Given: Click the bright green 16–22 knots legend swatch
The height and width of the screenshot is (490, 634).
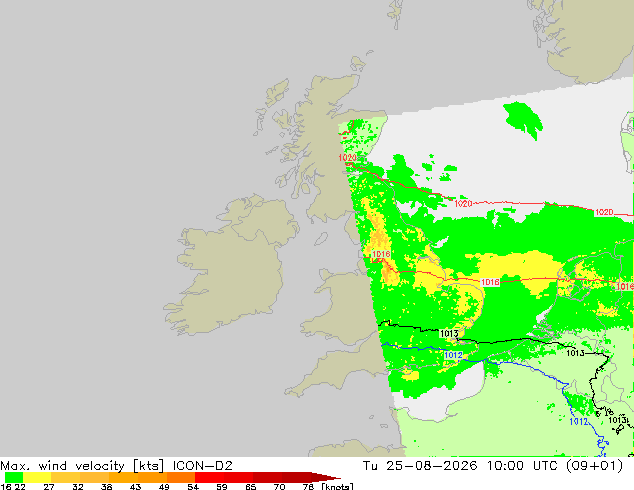Looking at the screenshot, I should pyautogui.click(x=14, y=477).
